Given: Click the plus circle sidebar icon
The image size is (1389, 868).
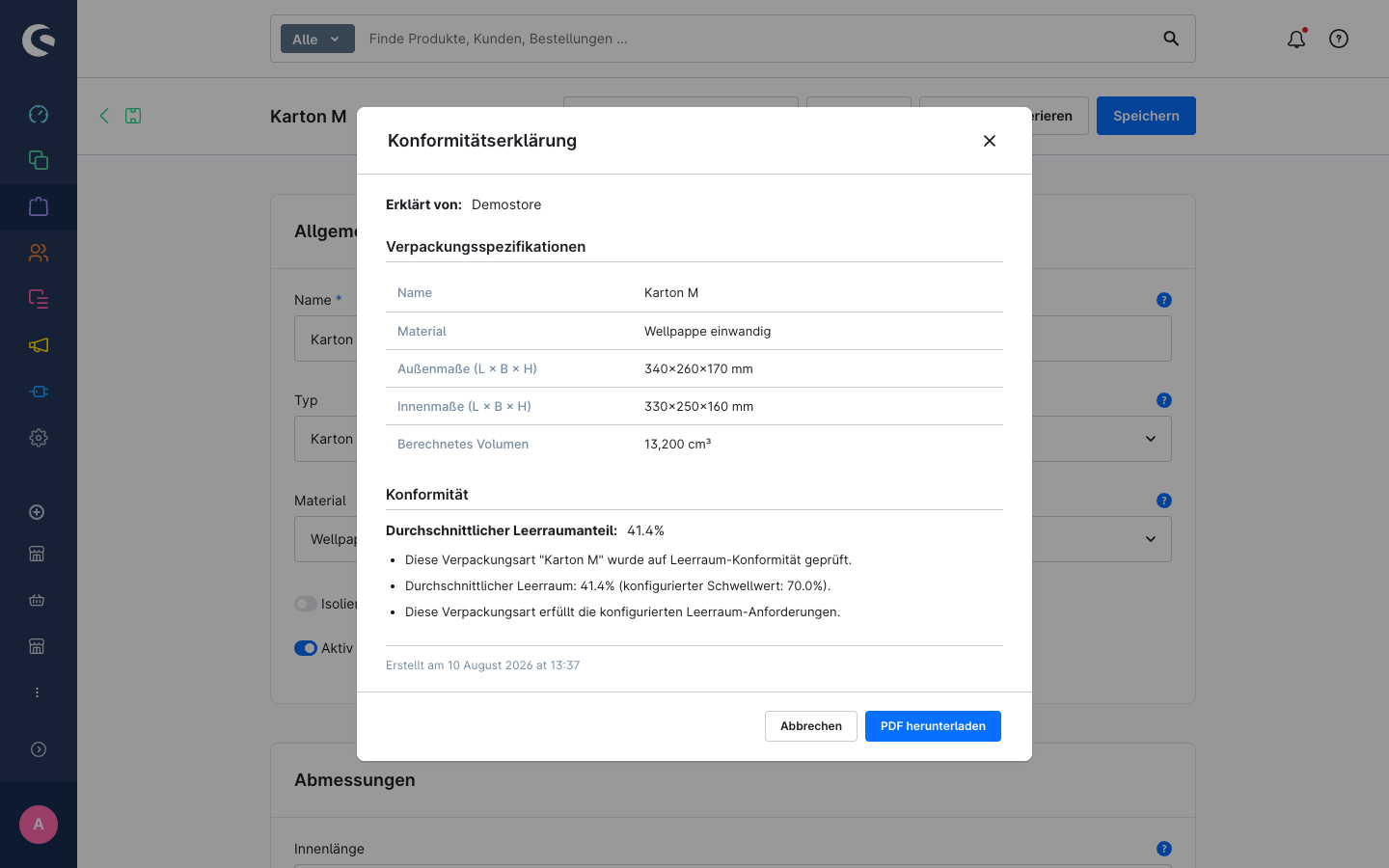Looking at the screenshot, I should pos(37,512).
